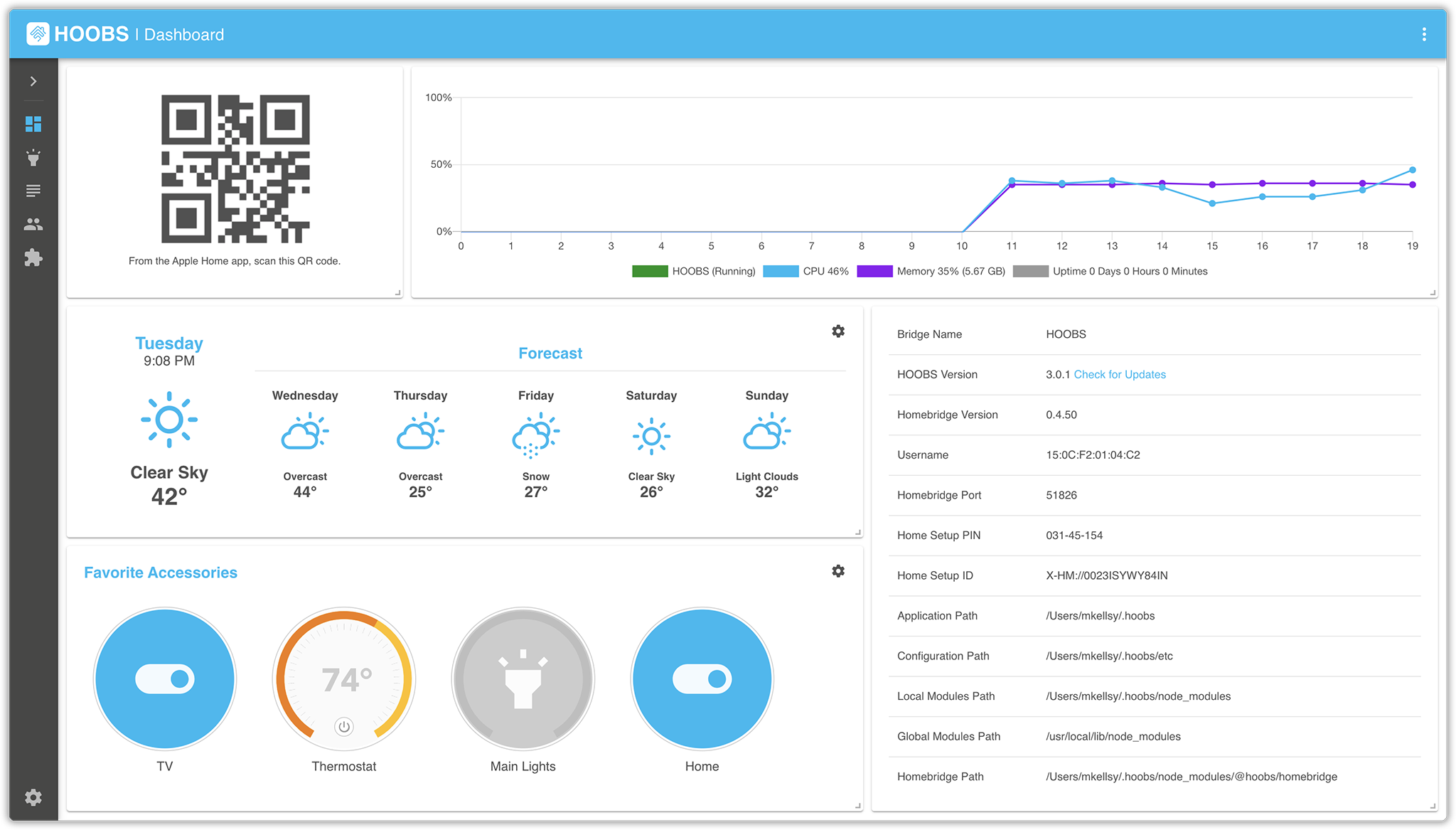This screenshot has height=830, width=1456.
Task: Open the Plugins puzzle icon in sidebar
Action: point(33,257)
